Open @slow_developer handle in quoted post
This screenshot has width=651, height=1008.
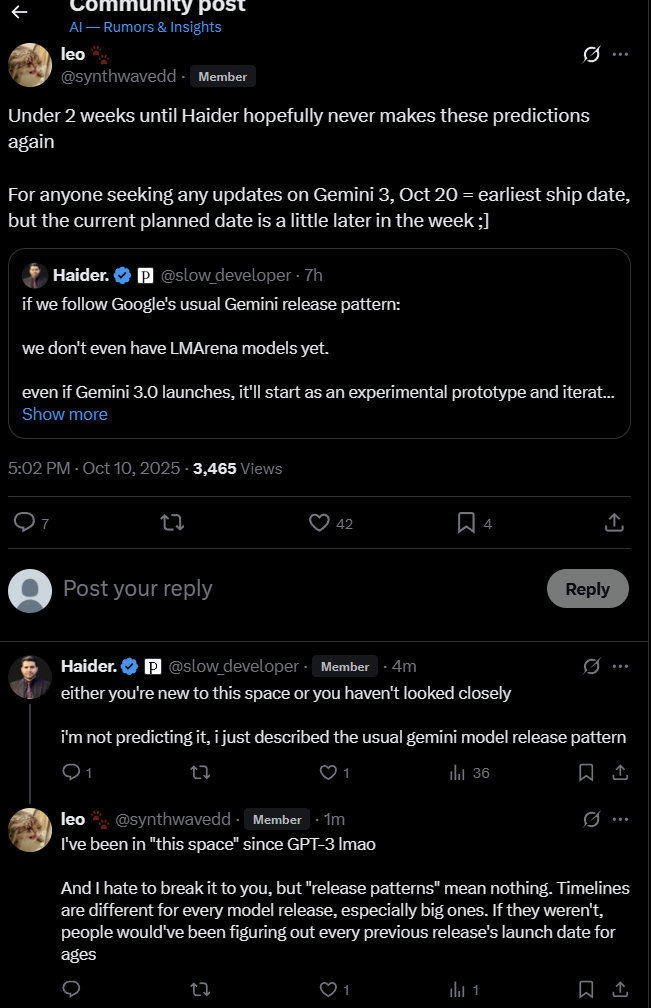coord(228,275)
